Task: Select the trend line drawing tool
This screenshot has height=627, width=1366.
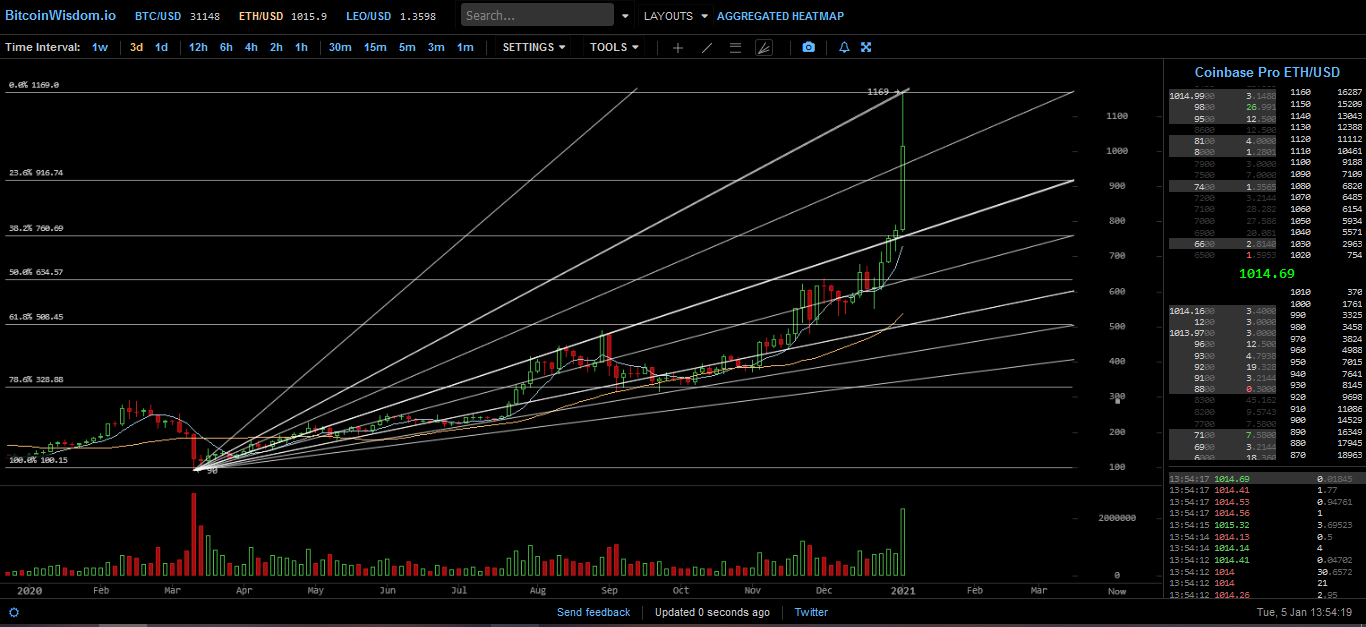Action: coord(707,47)
